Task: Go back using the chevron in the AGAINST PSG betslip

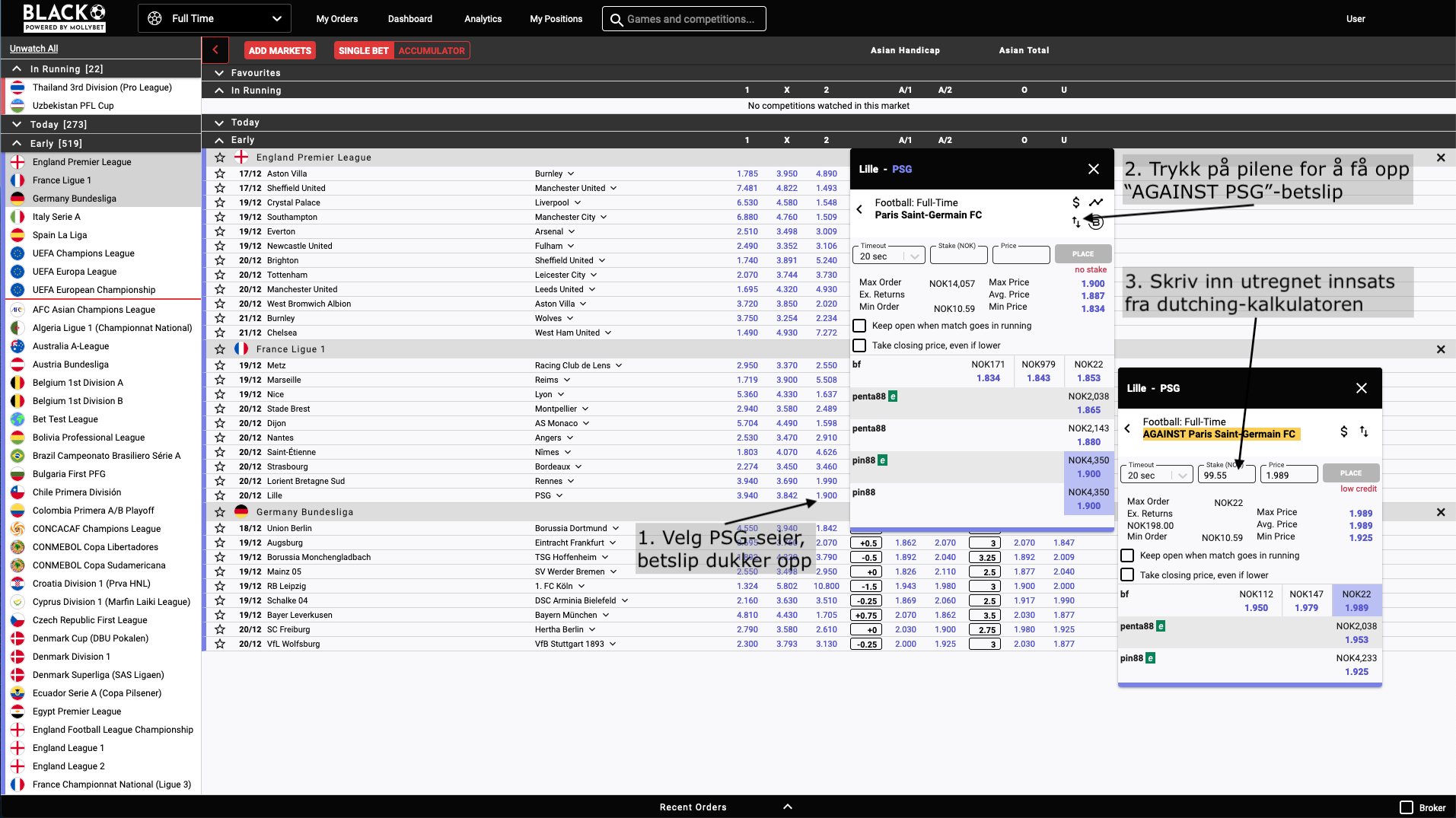Action: point(1127,428)
